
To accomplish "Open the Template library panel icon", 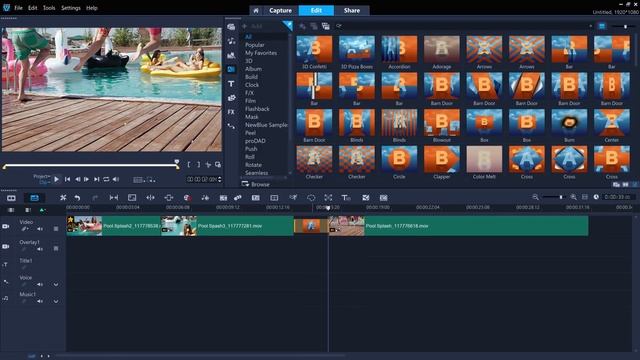I will tap(231, 55).
